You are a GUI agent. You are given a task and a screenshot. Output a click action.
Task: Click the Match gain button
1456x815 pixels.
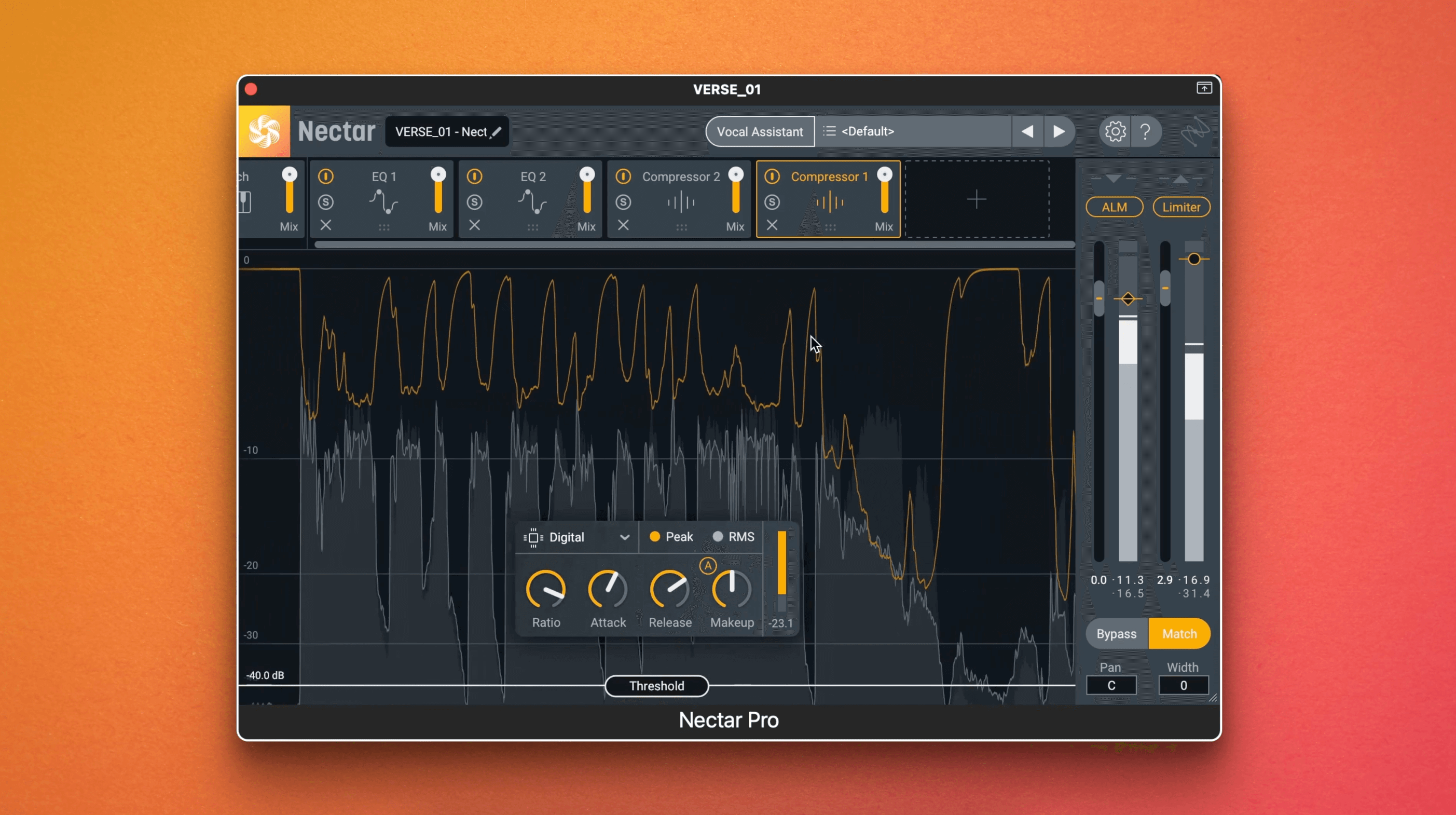pos(1179,633)
